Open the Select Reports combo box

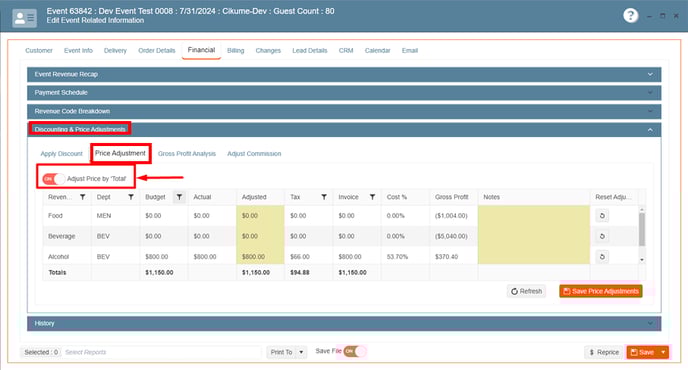(161, 352)
